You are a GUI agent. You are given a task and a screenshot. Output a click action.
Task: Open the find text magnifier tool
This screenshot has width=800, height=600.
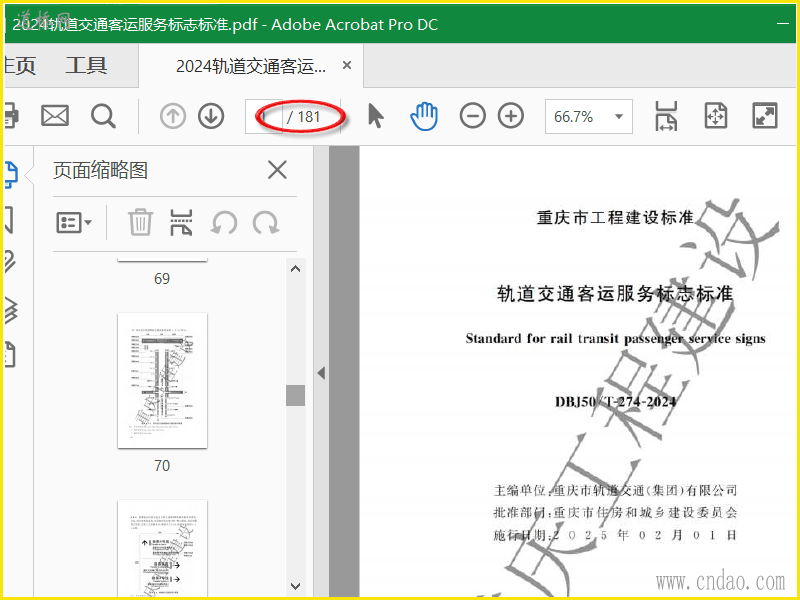click(103, 116)
